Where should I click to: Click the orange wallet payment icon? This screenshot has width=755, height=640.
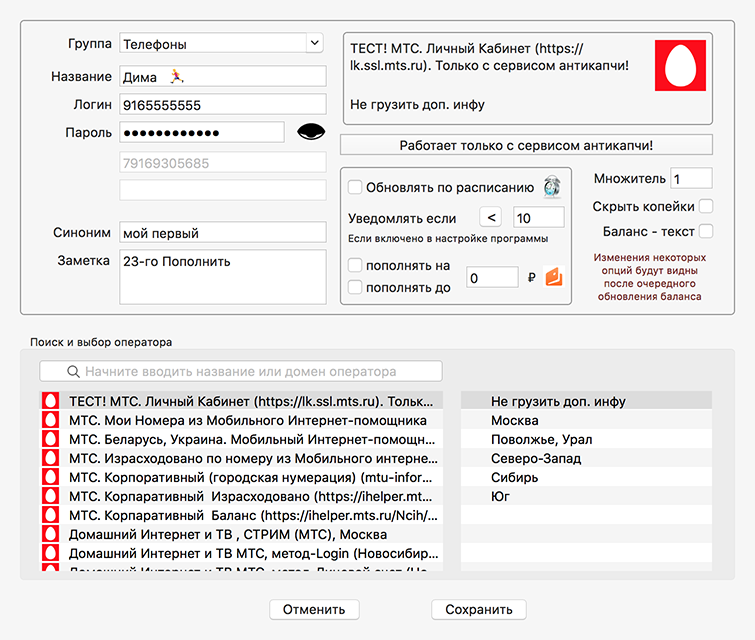pyautogui.click(x=553, y=278)
